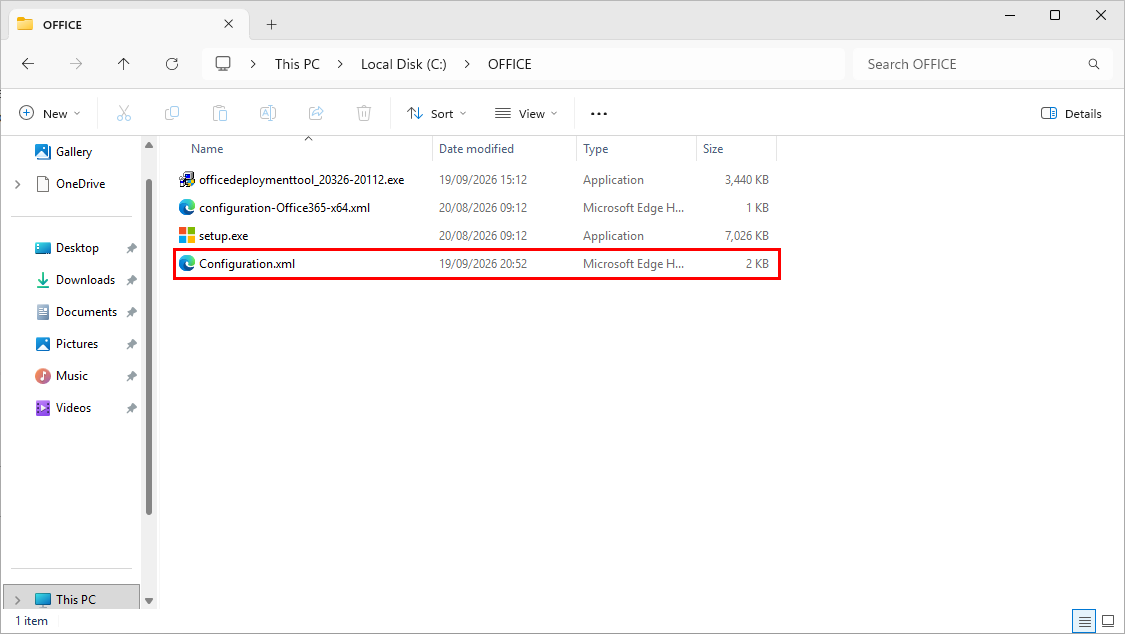Viewport: 1125px width, 634px height.
Task: Open chevron dropdown after Local Disk (C:)
Action: [x=467, y=64]
